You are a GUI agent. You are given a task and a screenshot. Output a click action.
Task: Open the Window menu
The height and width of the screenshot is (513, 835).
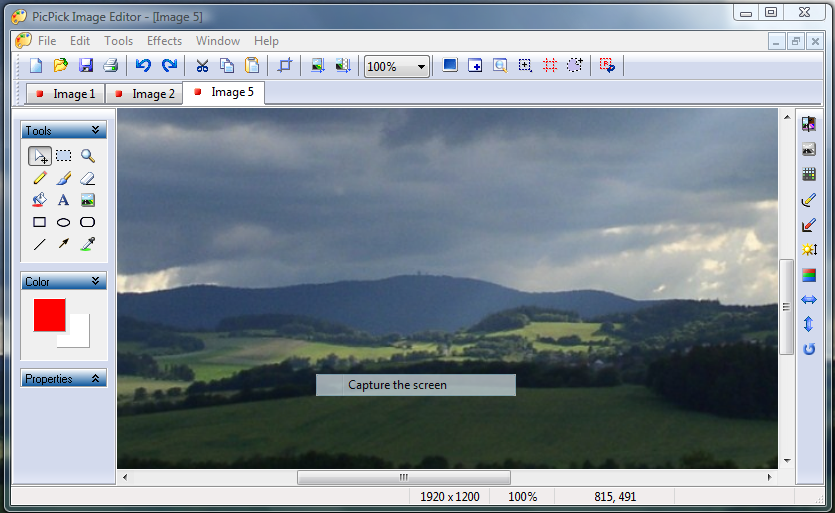point(218,41)
